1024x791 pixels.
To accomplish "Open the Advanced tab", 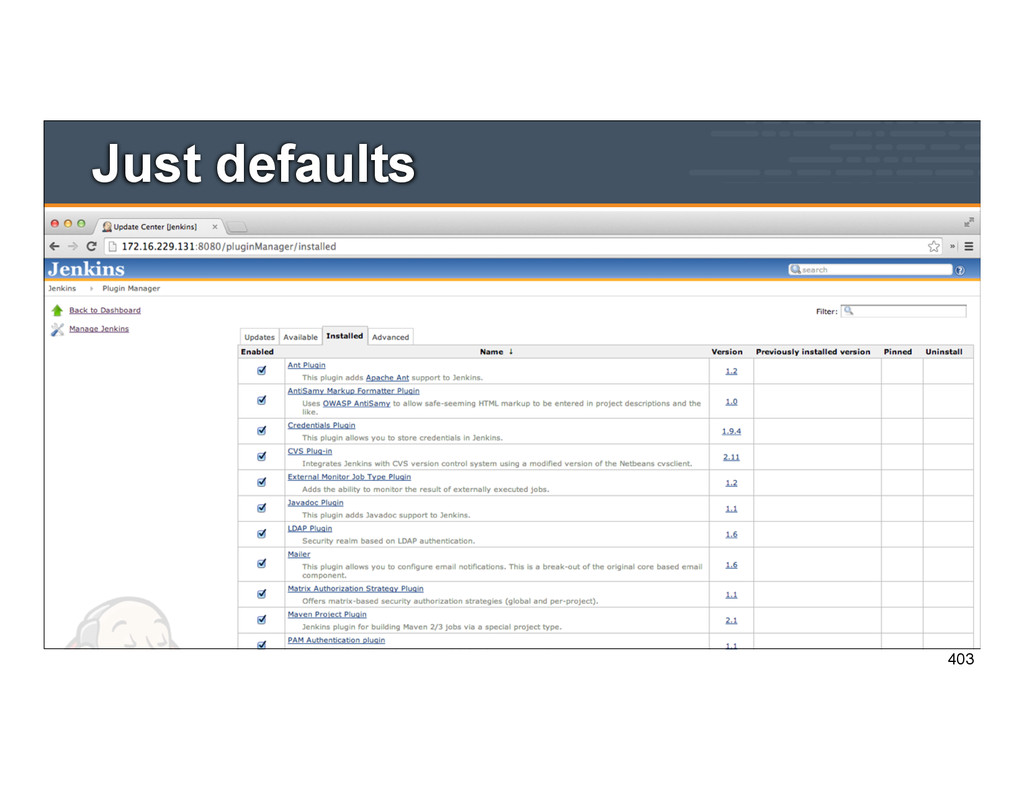I will coord(391,337).
